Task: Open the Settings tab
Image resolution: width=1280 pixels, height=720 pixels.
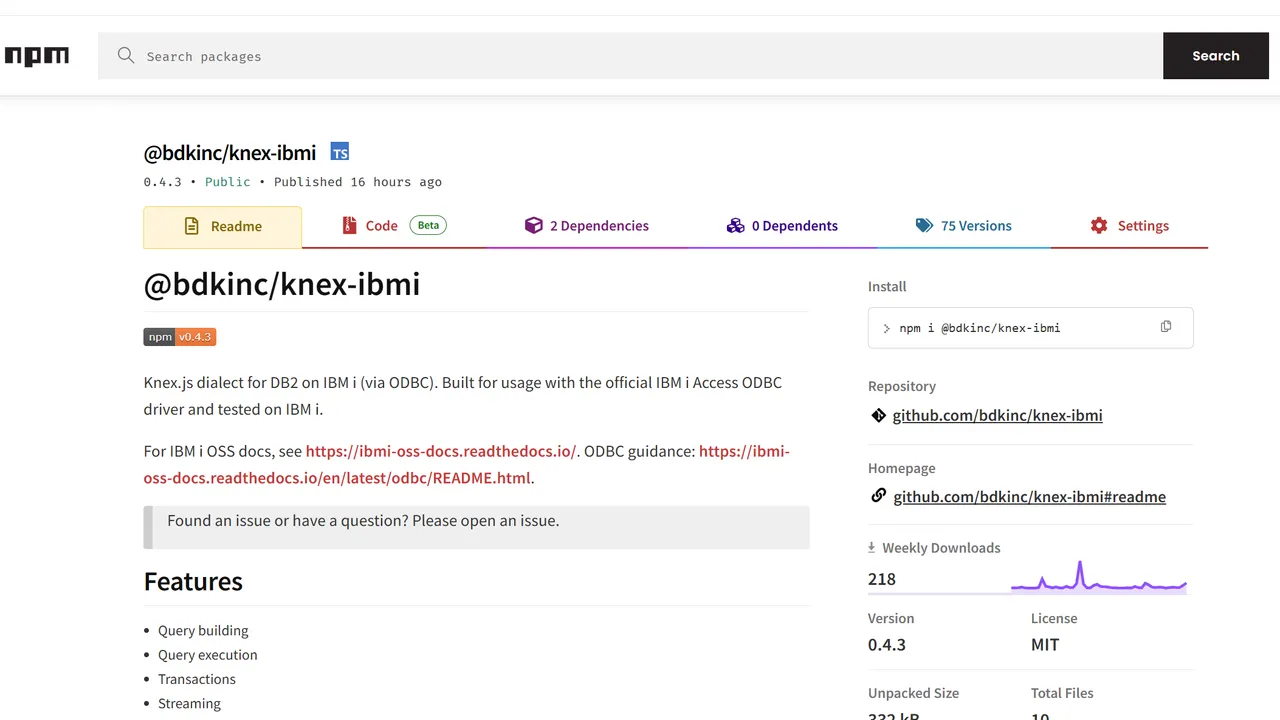Action: tap(1129, 226)
